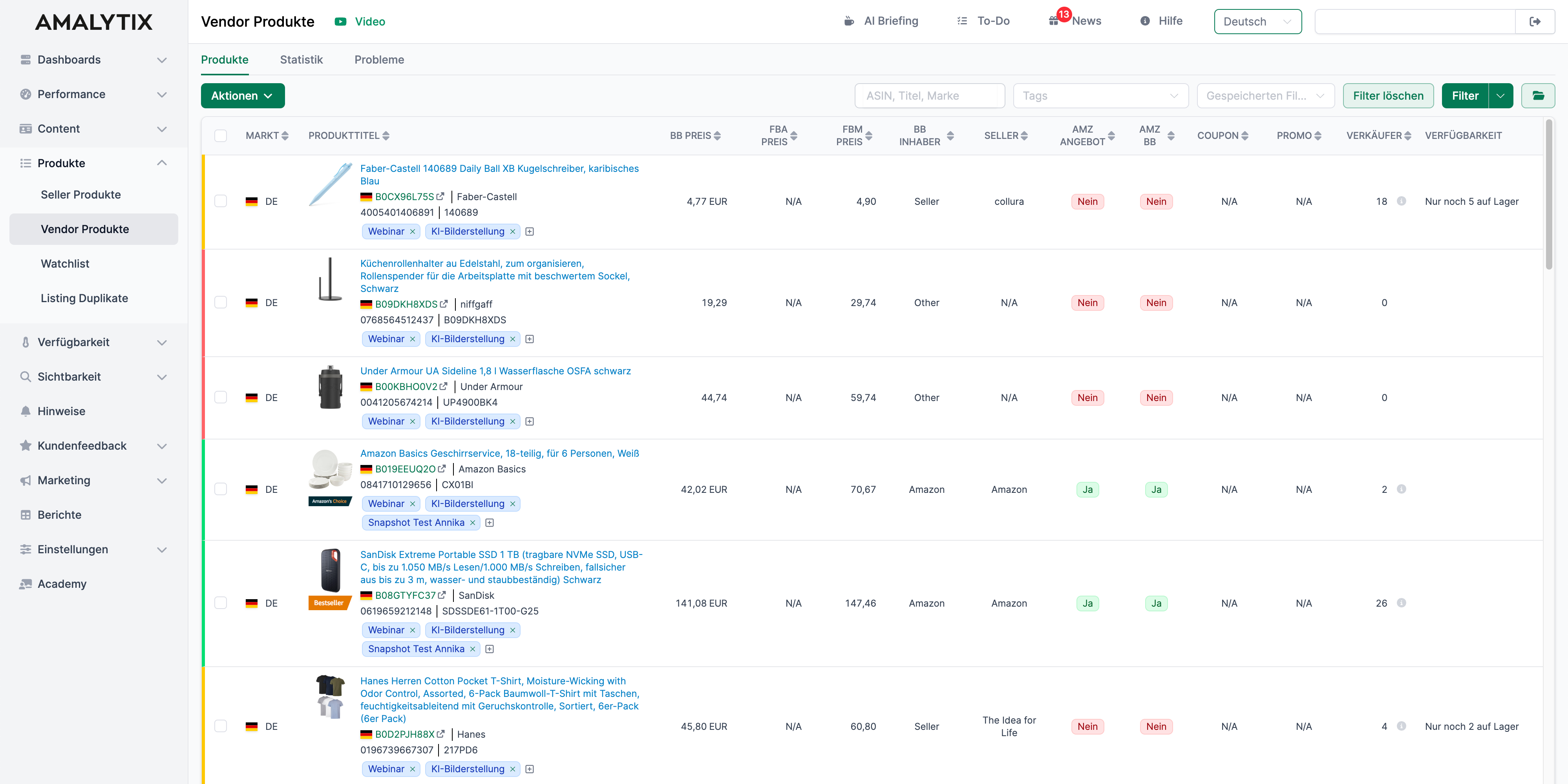Viewport: 1568px width, 784px height.
Task: Collapse the Produkte sidebar section
Action: coord(161,163)
